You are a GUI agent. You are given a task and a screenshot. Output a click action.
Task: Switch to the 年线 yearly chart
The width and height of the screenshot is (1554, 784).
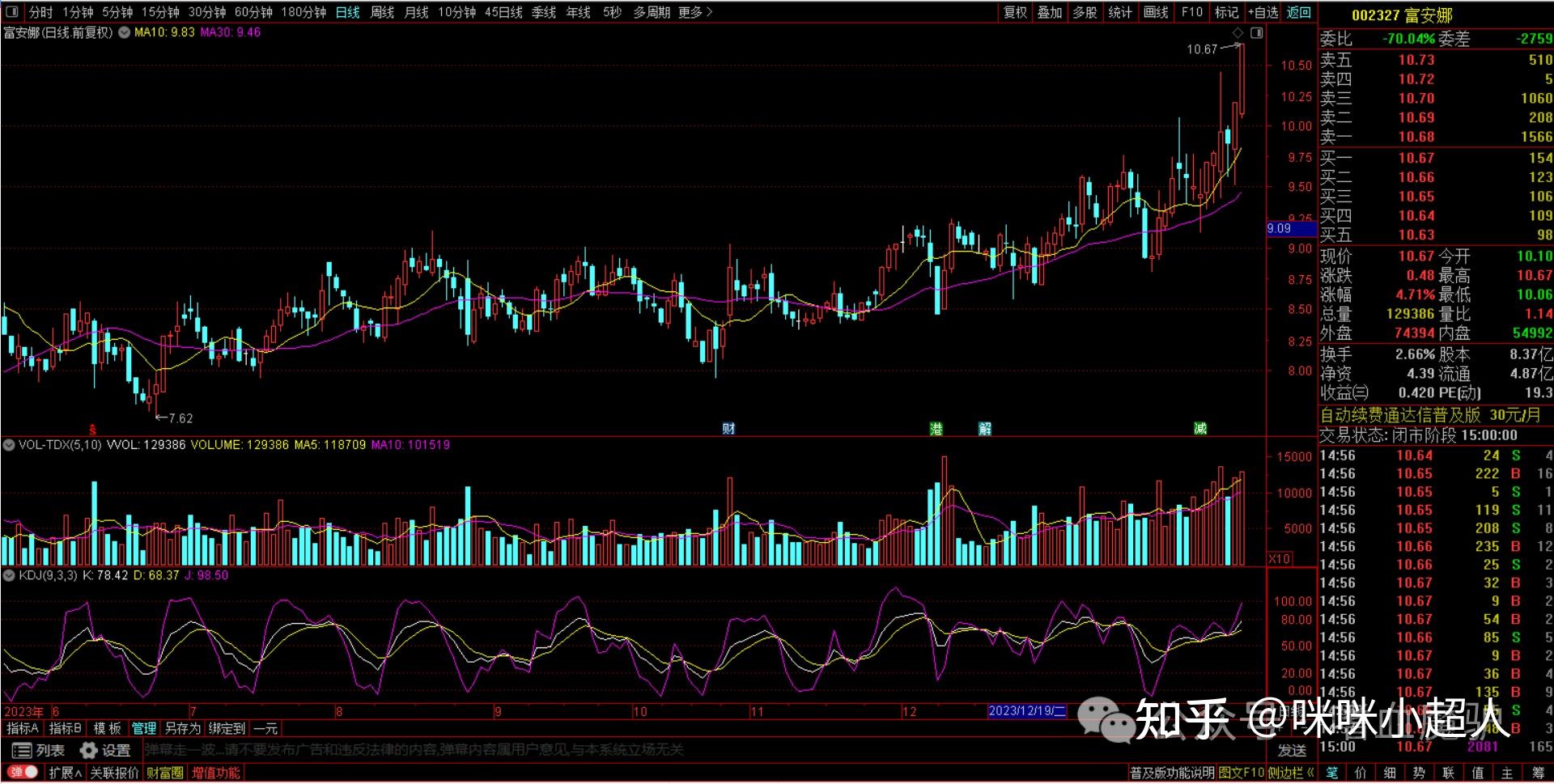click(579, 12)
